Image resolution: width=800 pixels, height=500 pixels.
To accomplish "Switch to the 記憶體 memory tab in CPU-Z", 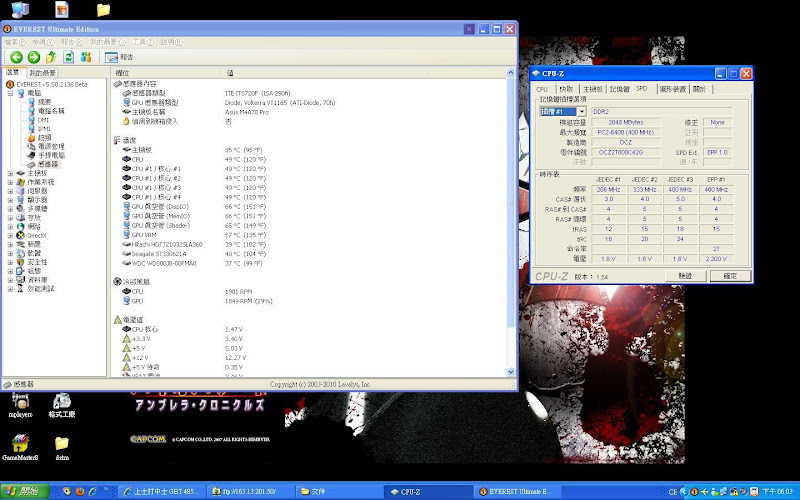I will pos(619,89).
